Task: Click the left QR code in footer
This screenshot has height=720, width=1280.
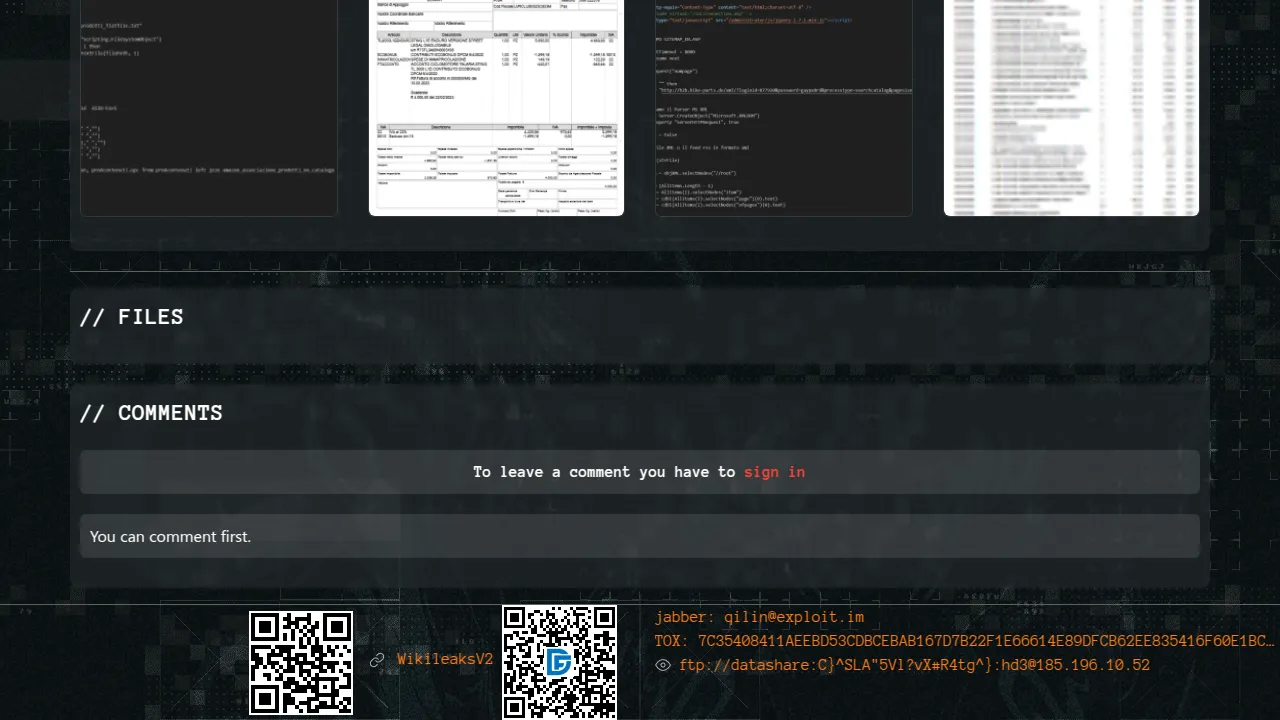Action: [301, 662]
